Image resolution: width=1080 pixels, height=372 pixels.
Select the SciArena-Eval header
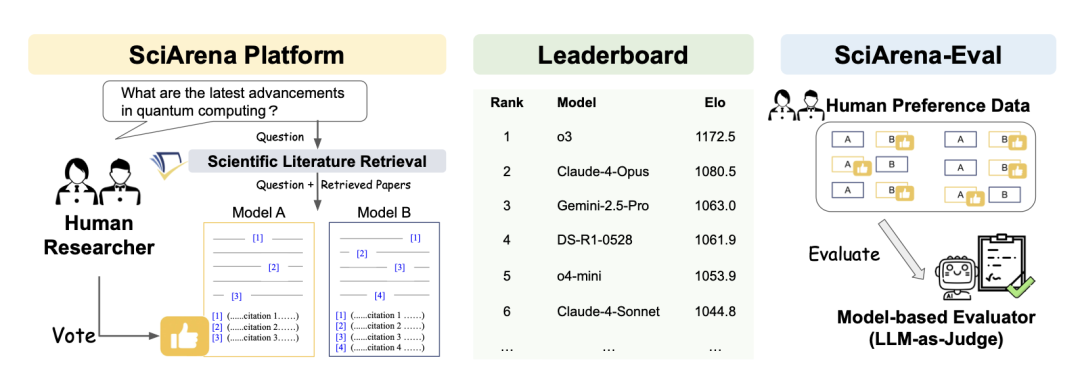[x=917, y=54]
